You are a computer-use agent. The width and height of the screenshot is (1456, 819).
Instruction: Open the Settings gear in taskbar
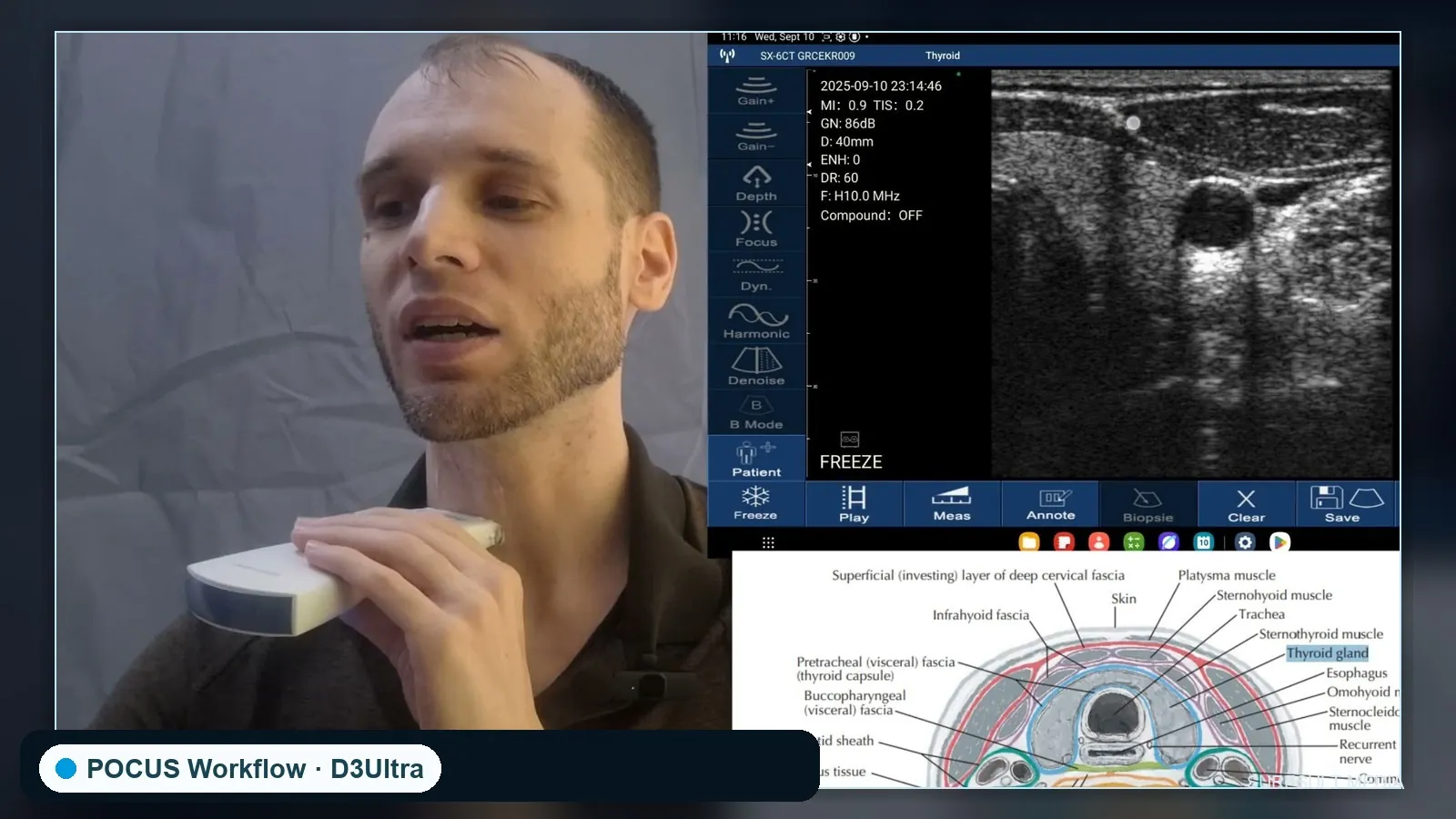1245,542
